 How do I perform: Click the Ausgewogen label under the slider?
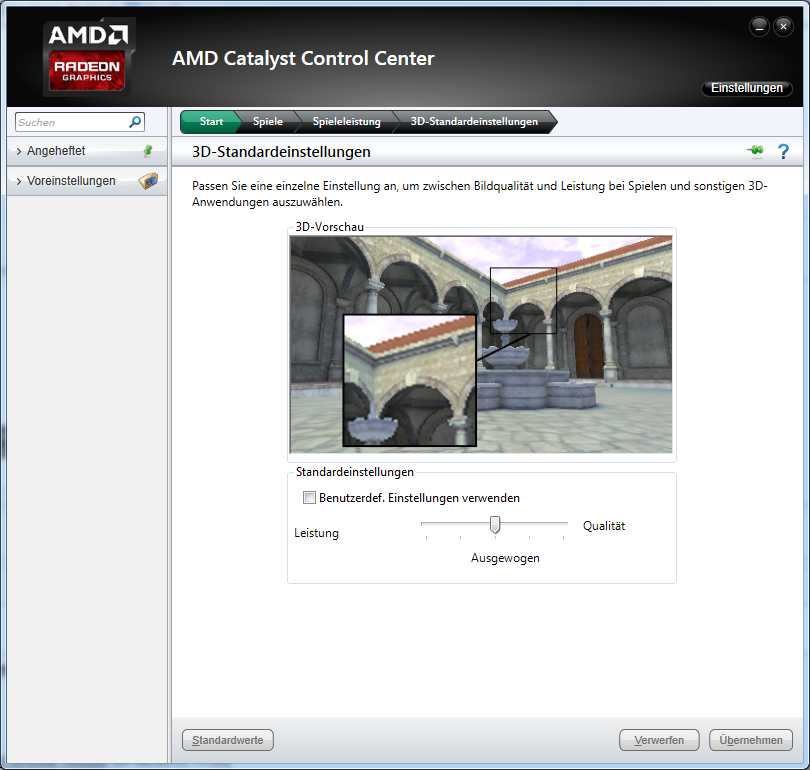505,558
